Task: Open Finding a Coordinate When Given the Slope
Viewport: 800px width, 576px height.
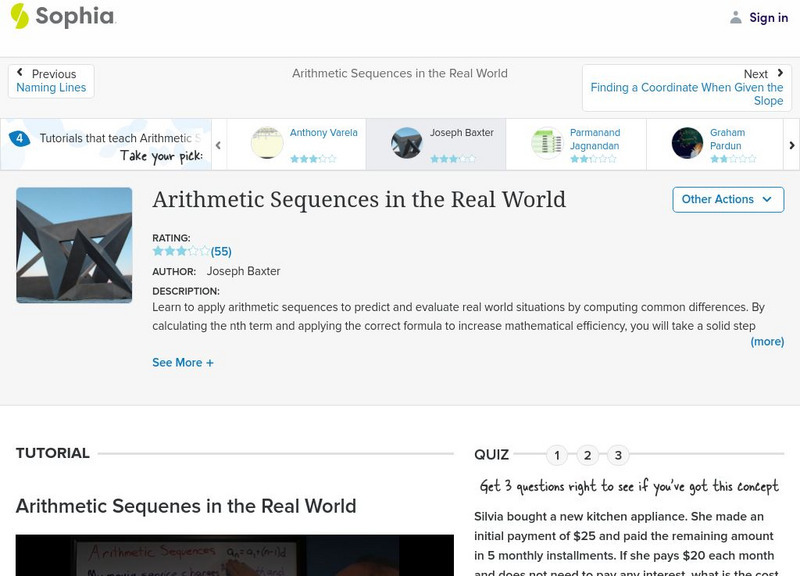Action: (x=687, y=94)
